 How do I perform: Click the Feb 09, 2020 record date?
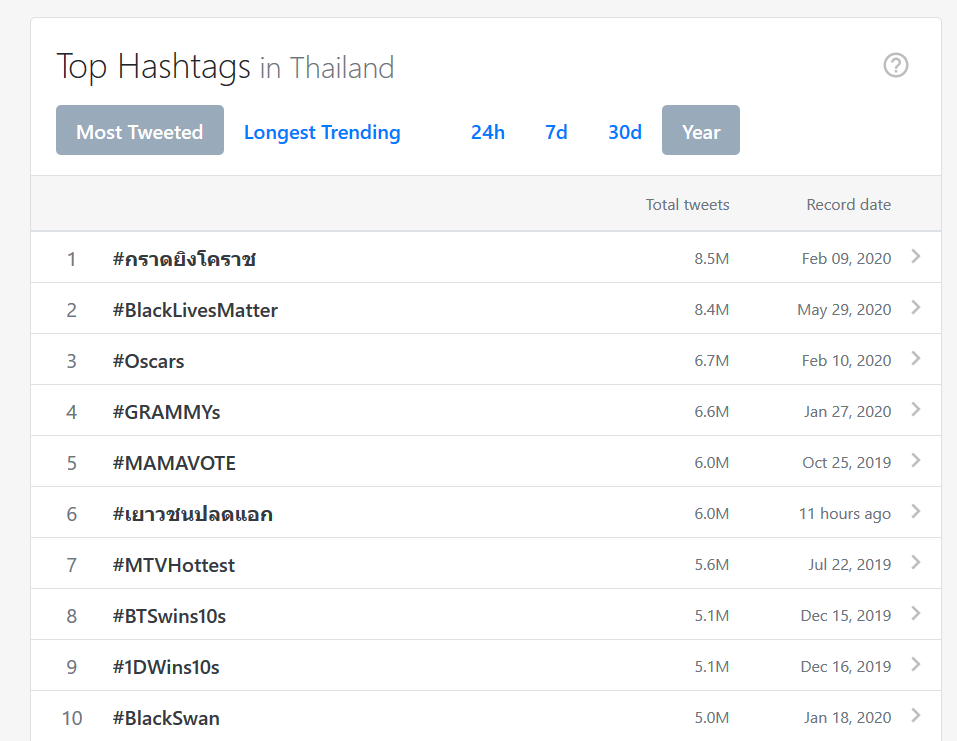pyautogui.click(x=847, y=259)
